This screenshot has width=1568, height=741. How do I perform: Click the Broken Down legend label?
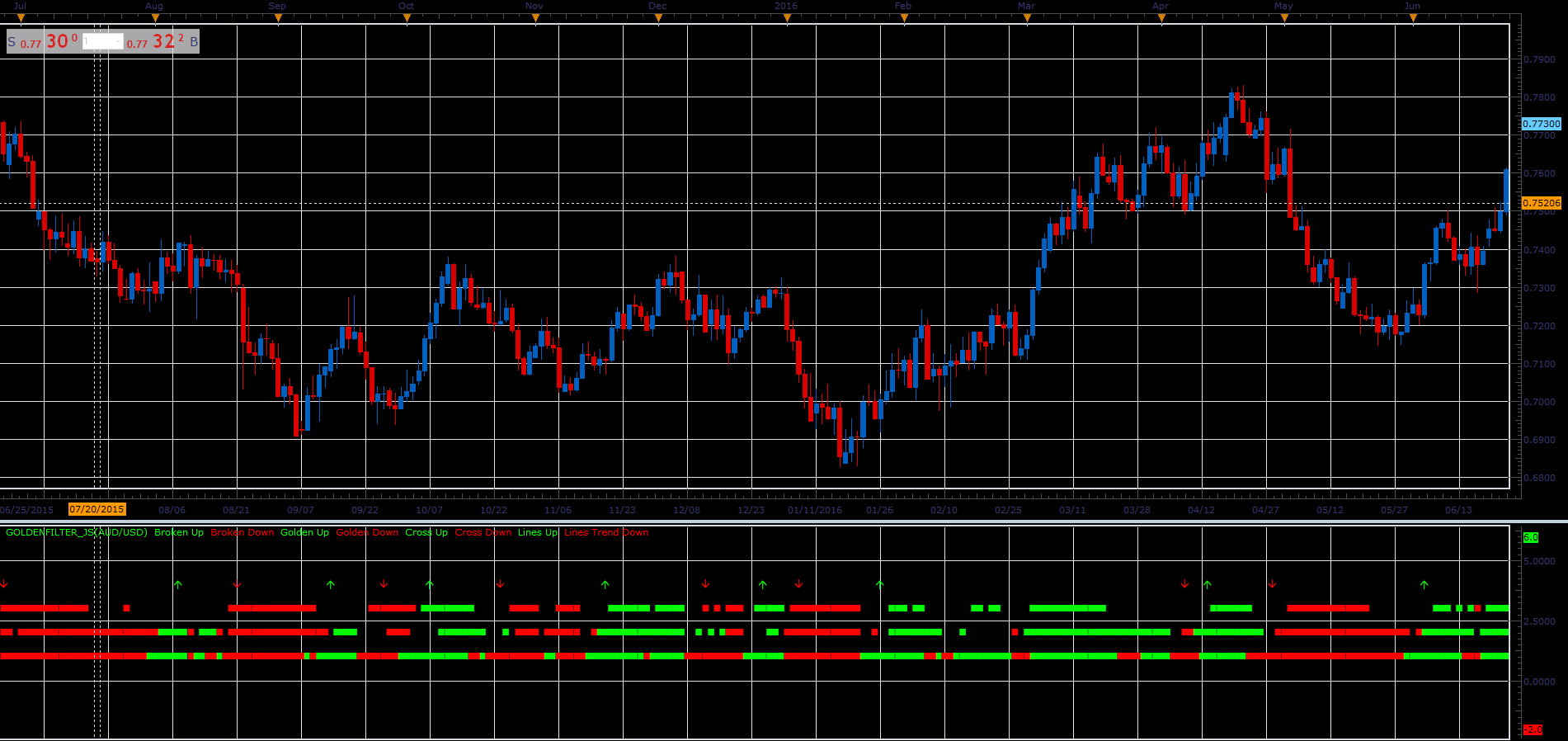[242, 532]
